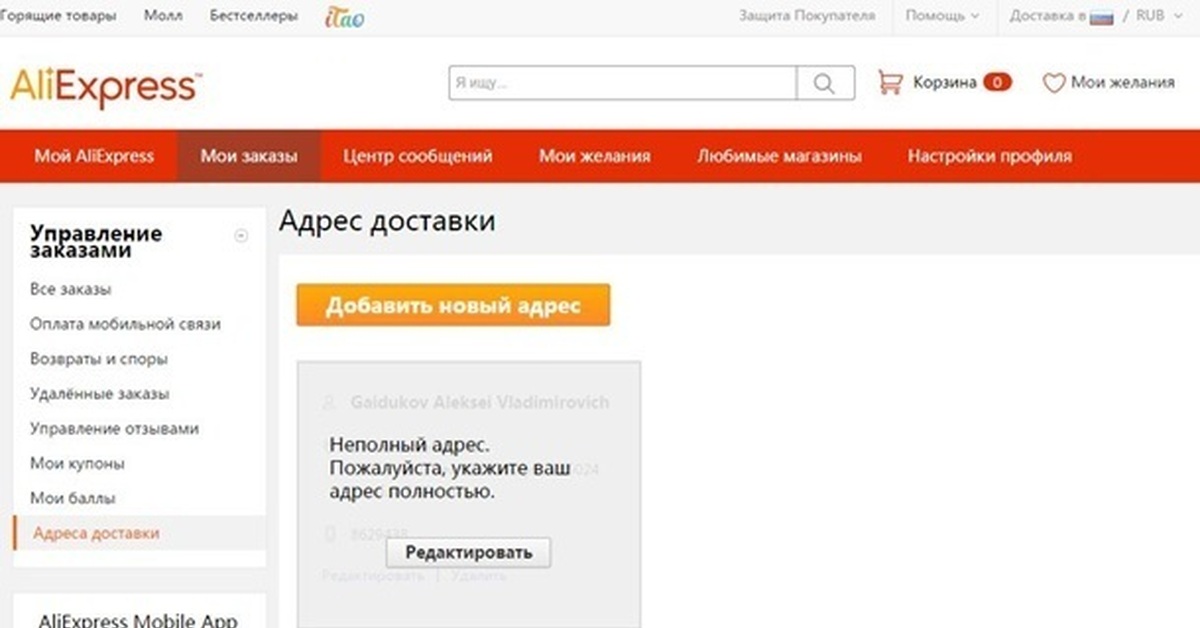Open Любимые магазины tab
This screenshot has width=1200, height=628.
point(779,156)
